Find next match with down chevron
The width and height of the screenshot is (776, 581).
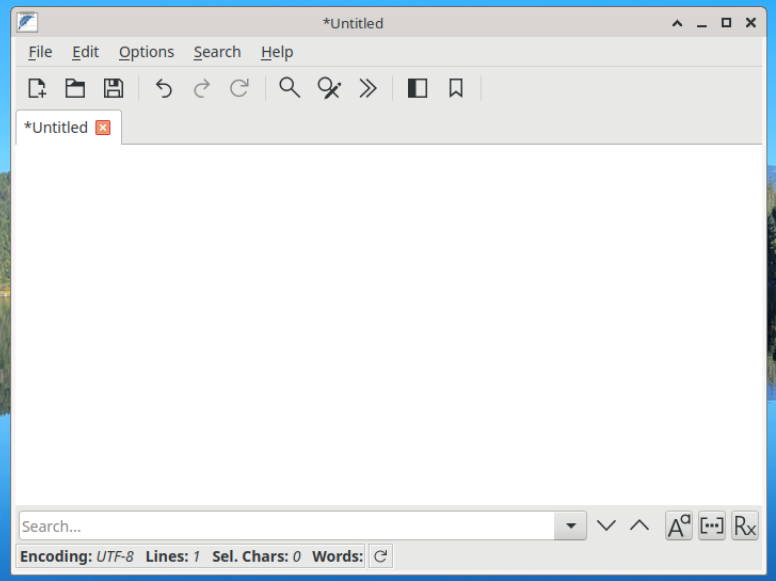point(606,526)
